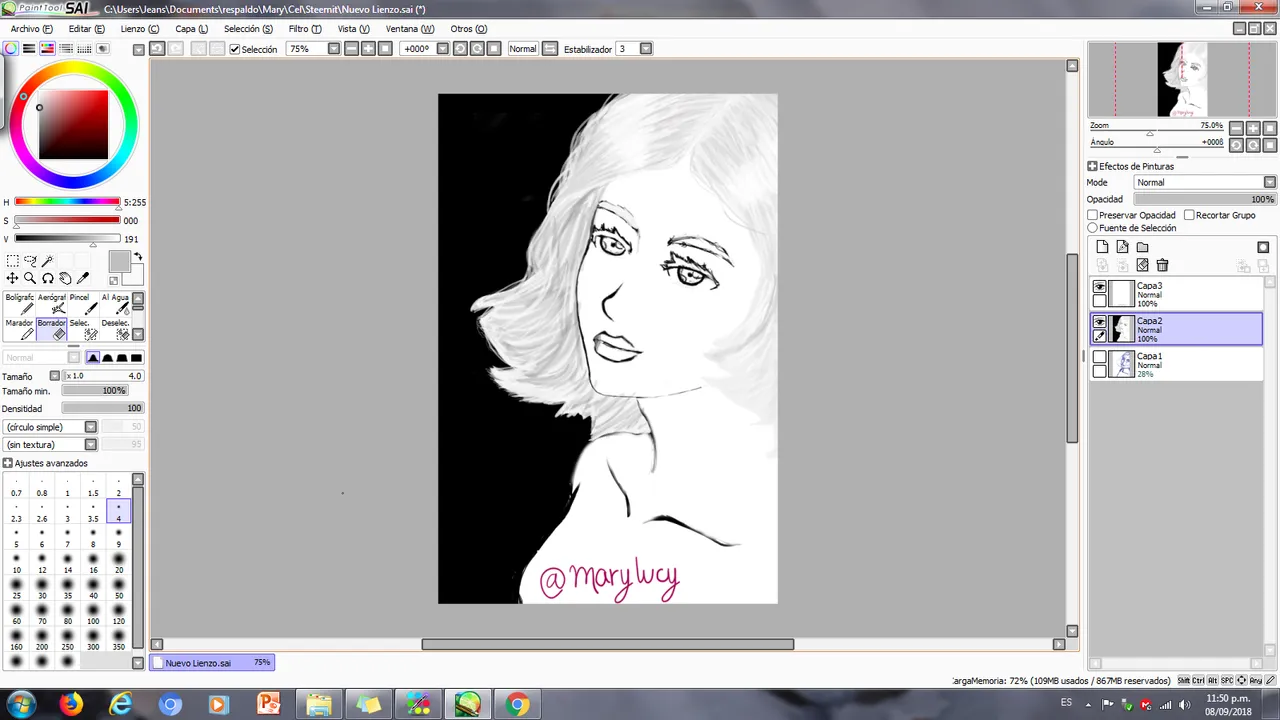This screenshot has width=1280, height=720.
Task: Open the Lienzo menu
Action: [140, 29]
